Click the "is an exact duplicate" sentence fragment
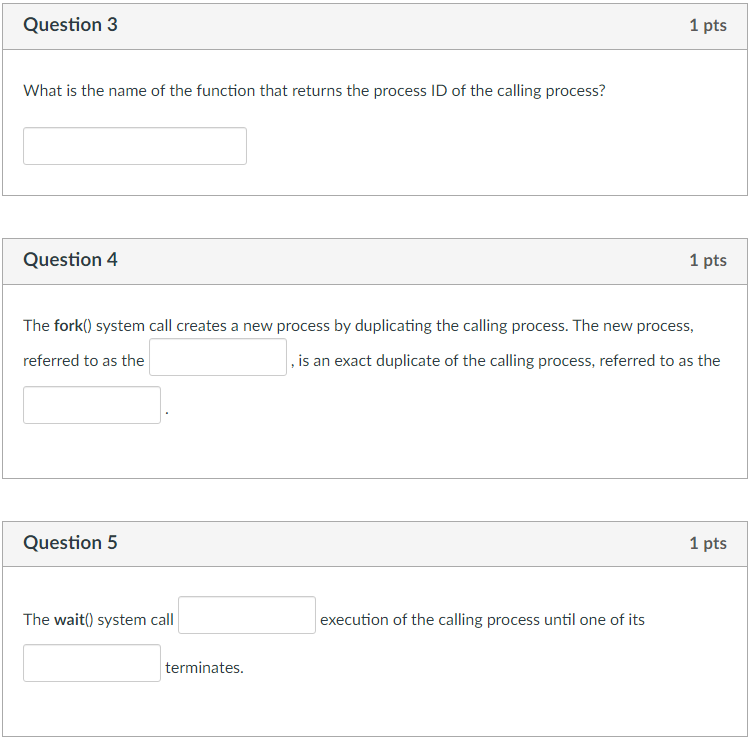 [369, 361]
